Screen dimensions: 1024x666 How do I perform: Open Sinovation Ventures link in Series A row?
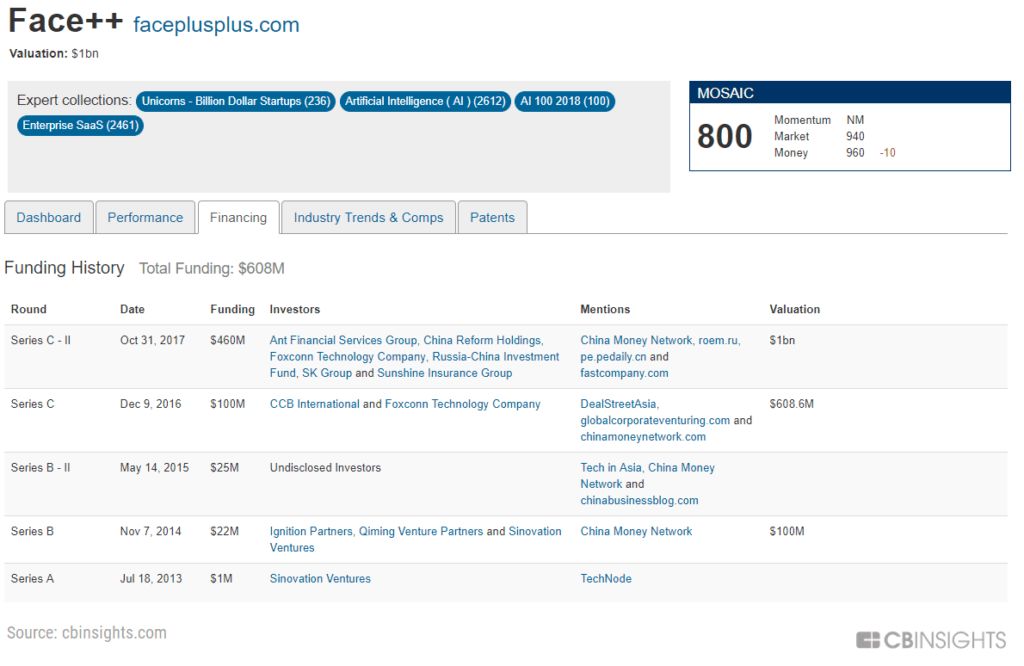[x=320, y=579]
